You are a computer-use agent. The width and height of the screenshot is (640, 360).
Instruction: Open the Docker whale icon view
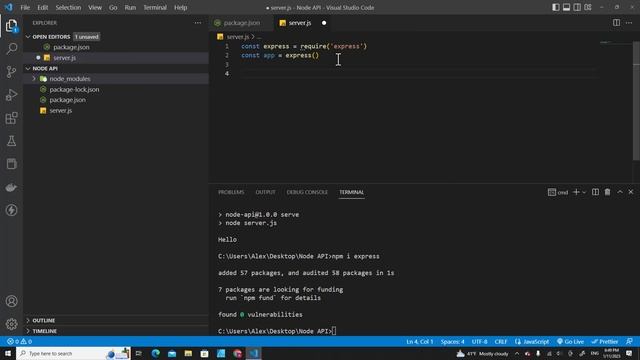(11, 187)
